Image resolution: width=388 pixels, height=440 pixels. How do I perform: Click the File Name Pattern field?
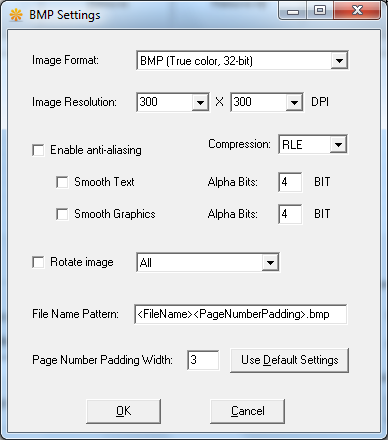[240, 314]
